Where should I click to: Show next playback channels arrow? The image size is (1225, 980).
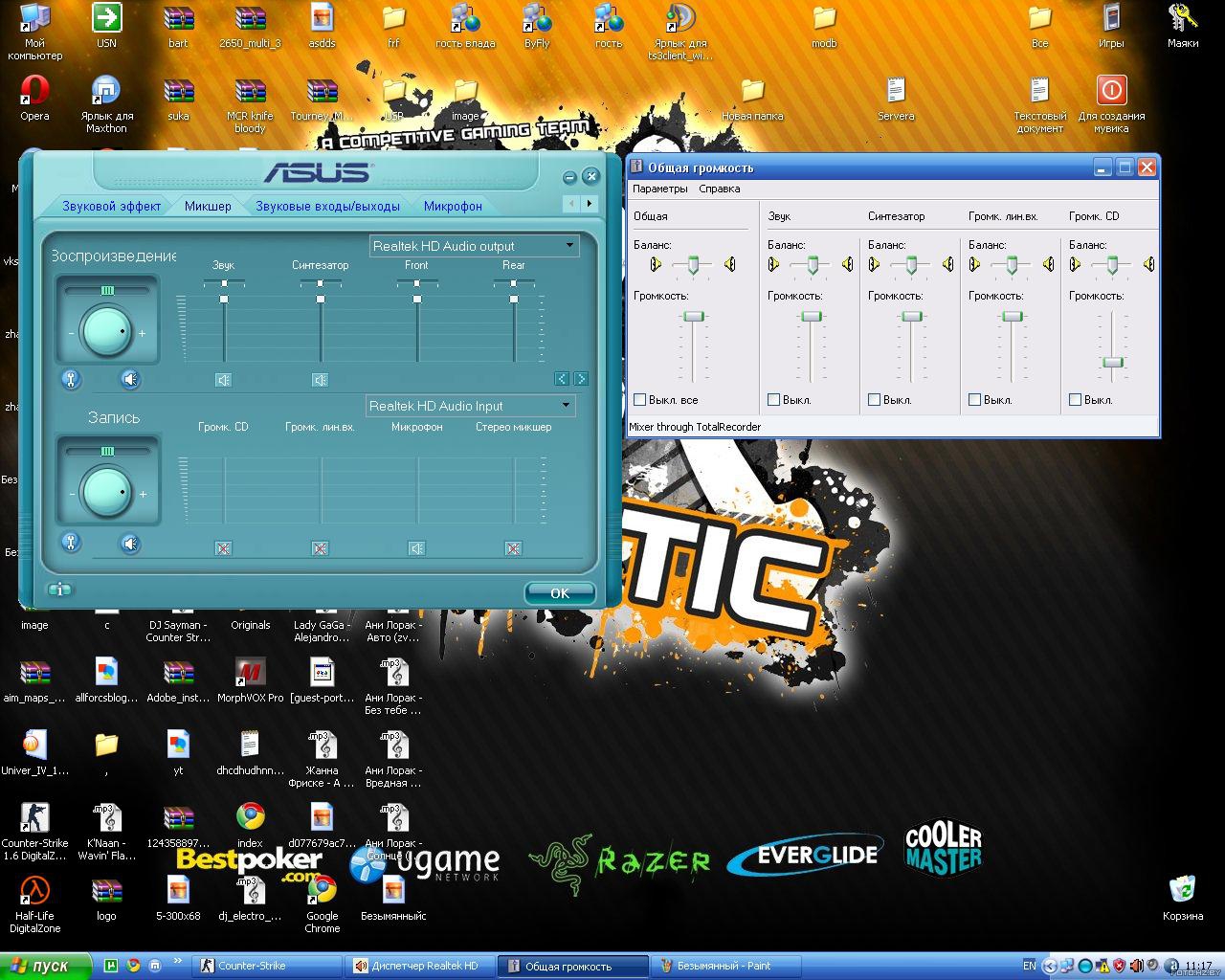click(x=580, y=379)
